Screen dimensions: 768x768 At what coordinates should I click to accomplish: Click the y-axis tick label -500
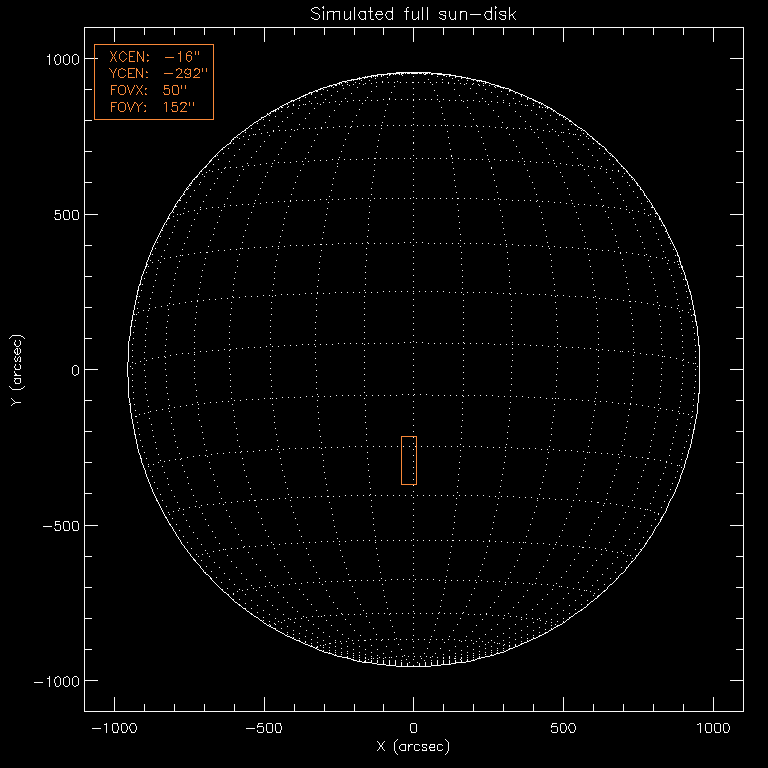(x=60, y=526)
